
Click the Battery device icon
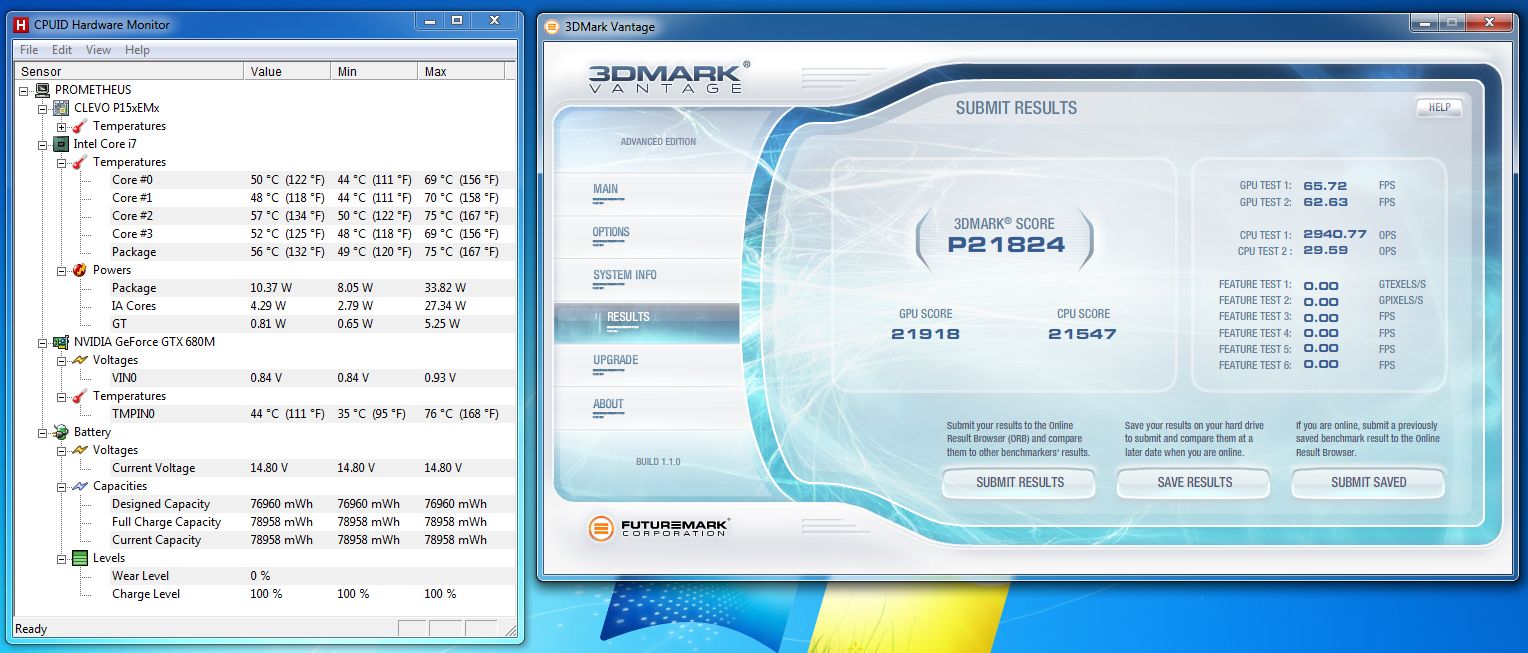click(x=61, y=432)
